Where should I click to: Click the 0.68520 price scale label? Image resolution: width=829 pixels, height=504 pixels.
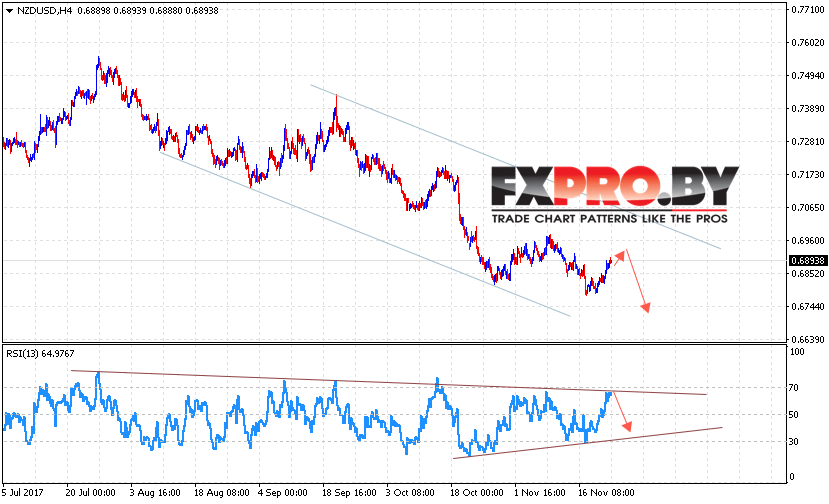click(x=807, y=273)
